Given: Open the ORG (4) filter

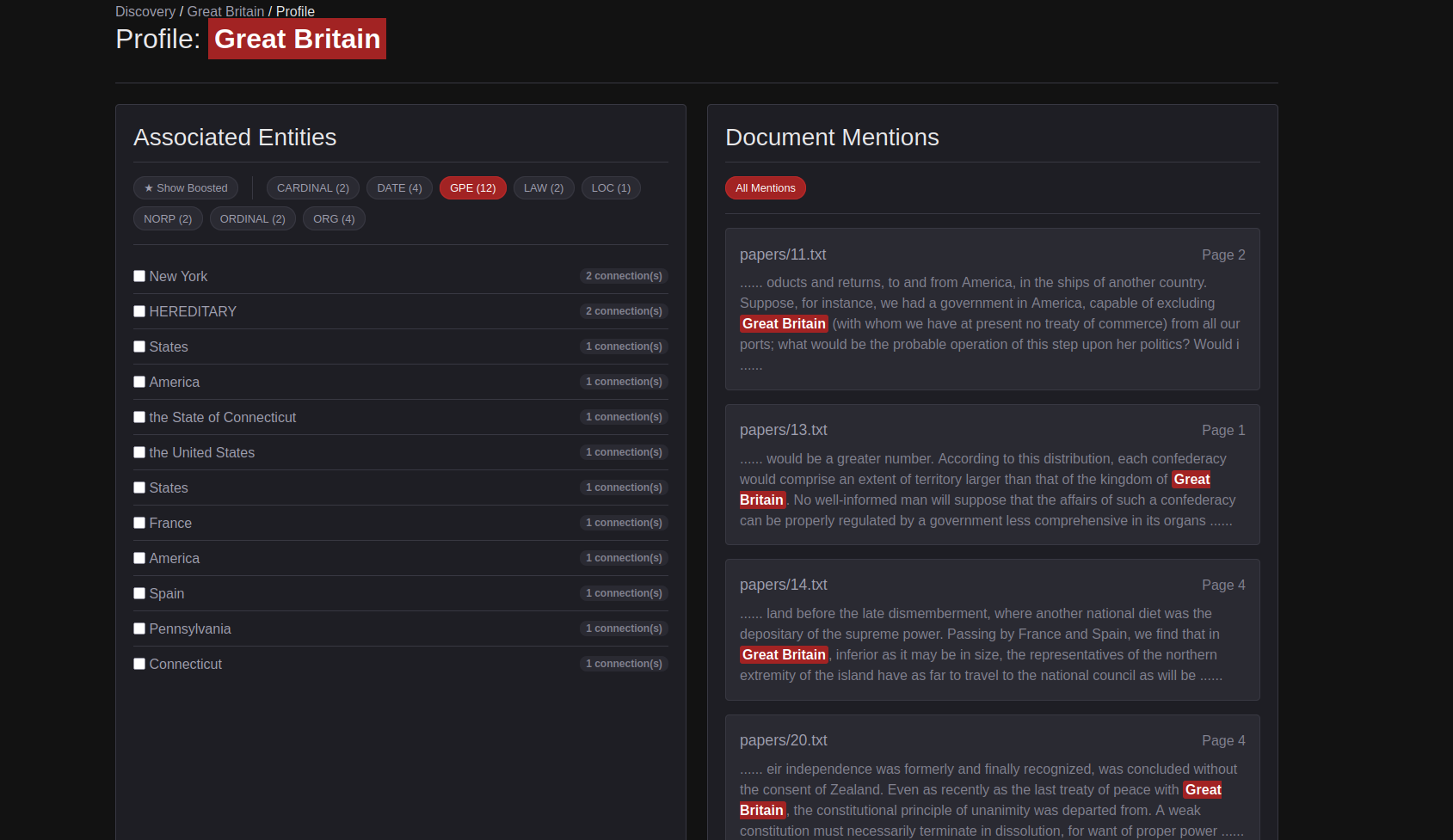Looking at the screenshot, I should [x=334, y=219].
